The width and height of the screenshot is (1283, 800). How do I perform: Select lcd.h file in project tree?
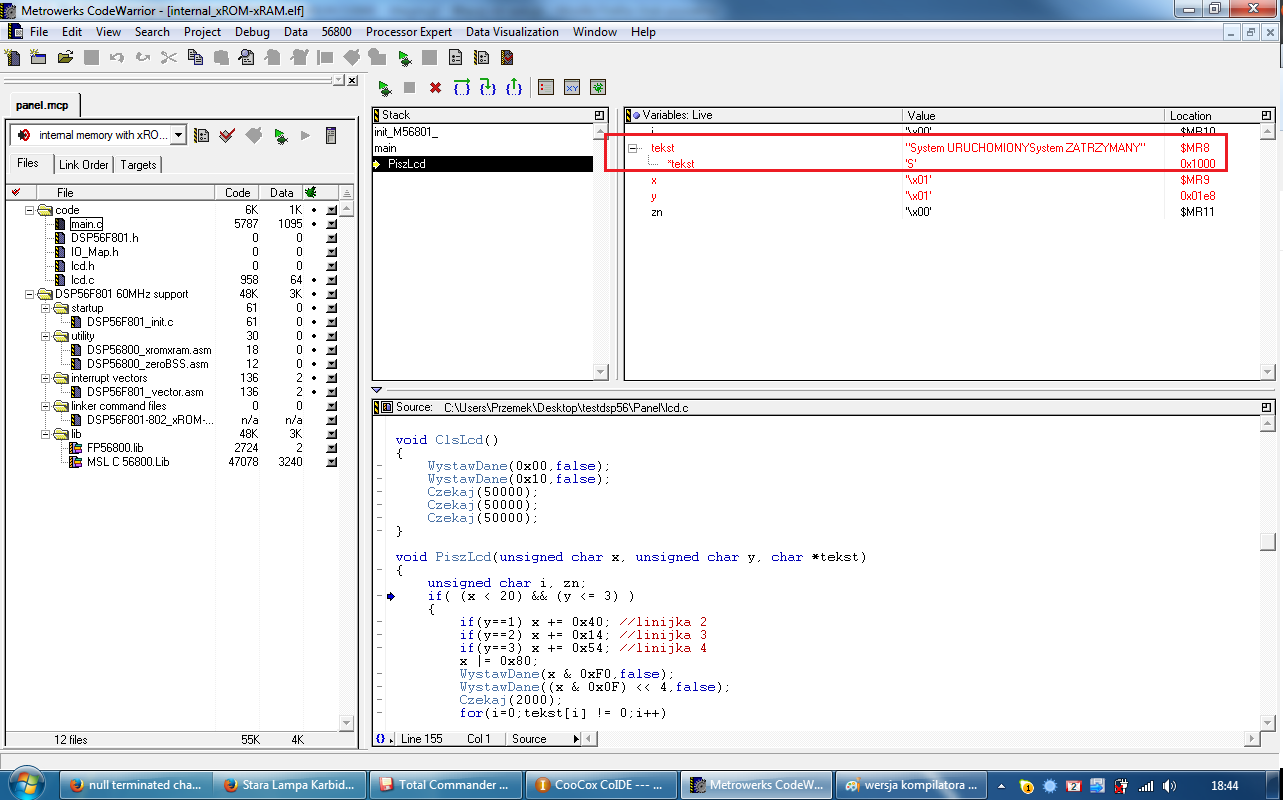coord(83,266)
